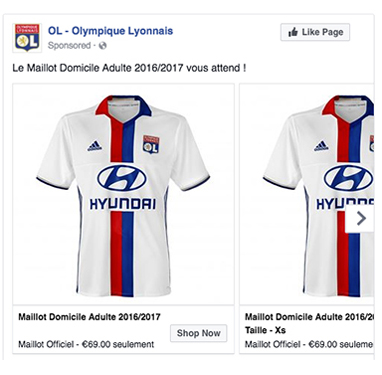Viewport: 382px width, 375px height.
Task: Open the second jersey product image
Action: (307, 194)
